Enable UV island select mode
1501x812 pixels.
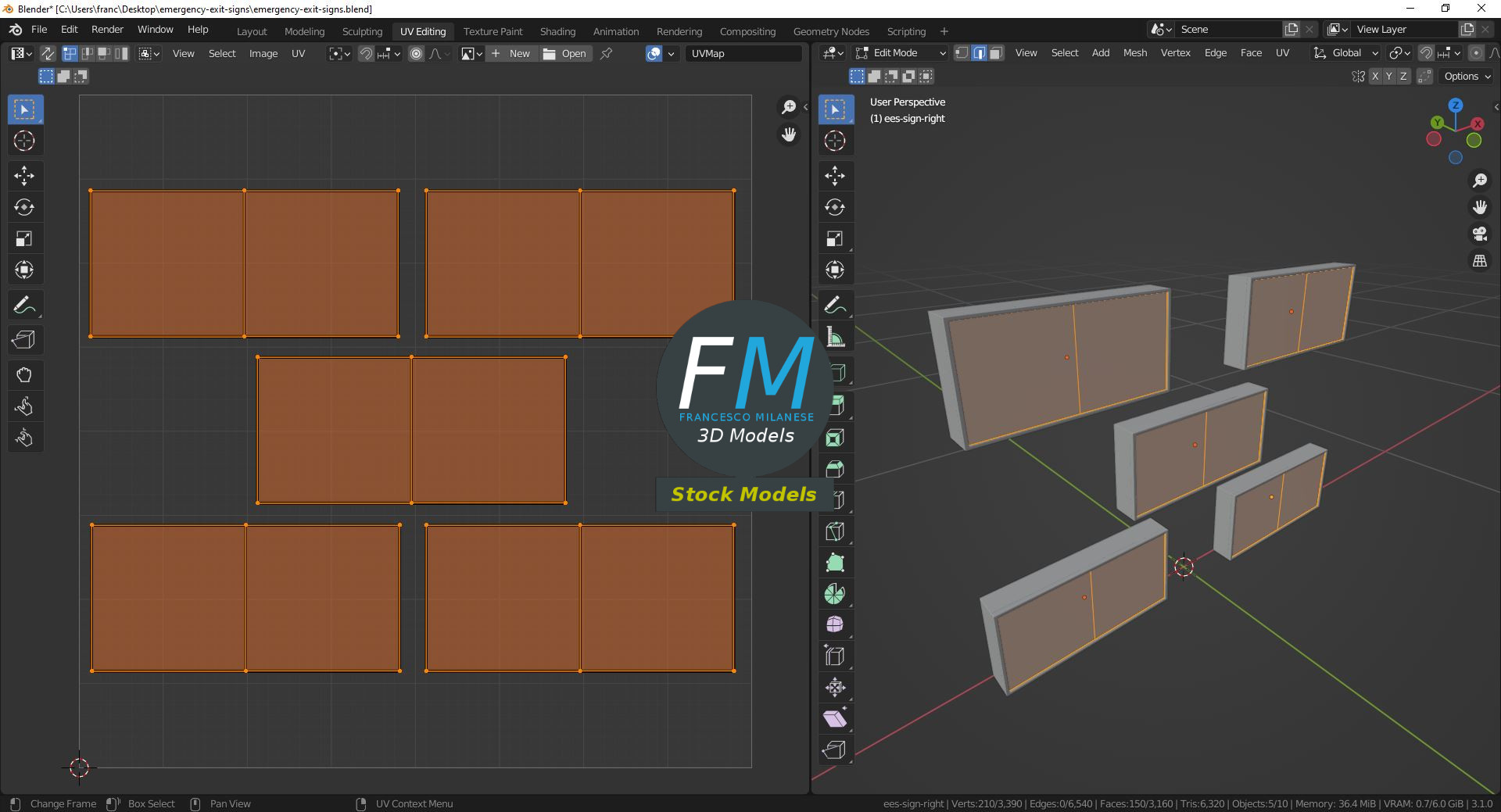pyautogui.click(x=121, y=53)
